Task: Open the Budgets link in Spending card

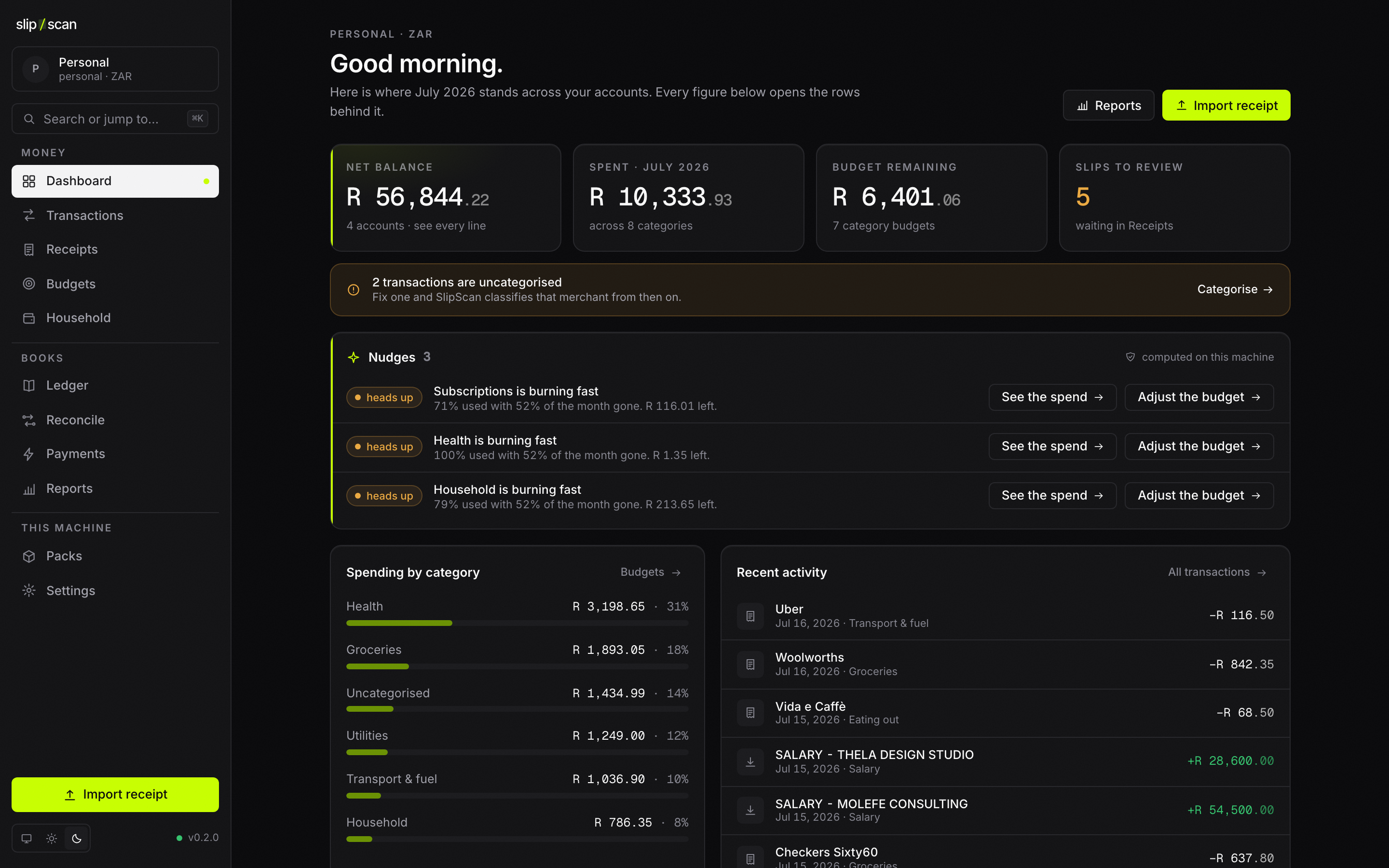Action: (x=650, y=572)
